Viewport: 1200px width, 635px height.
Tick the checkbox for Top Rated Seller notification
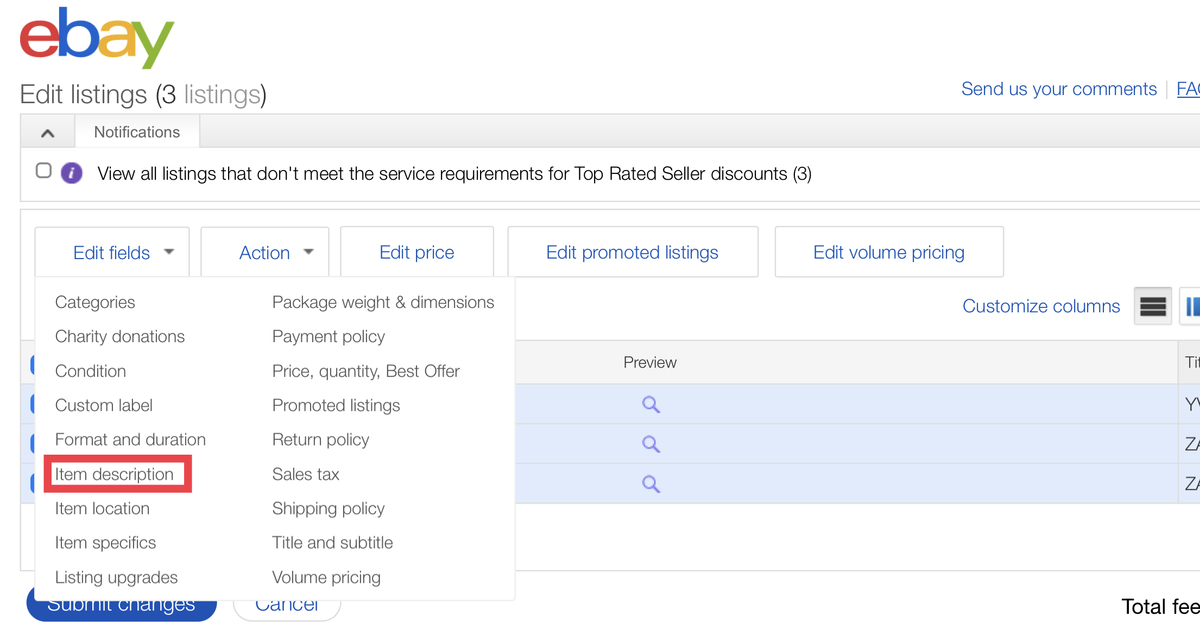coord(43,171)
